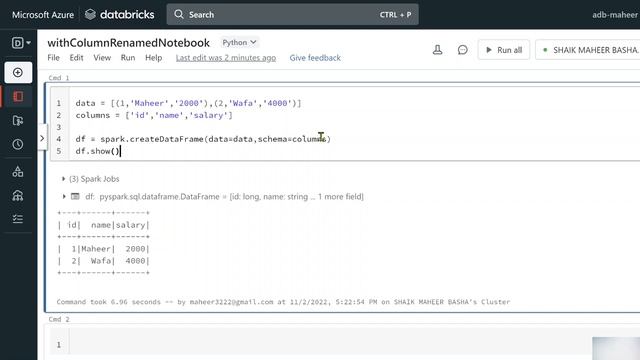Open the Data shapes icon in sidebar

pyautogui.click(x=18, y=171)
